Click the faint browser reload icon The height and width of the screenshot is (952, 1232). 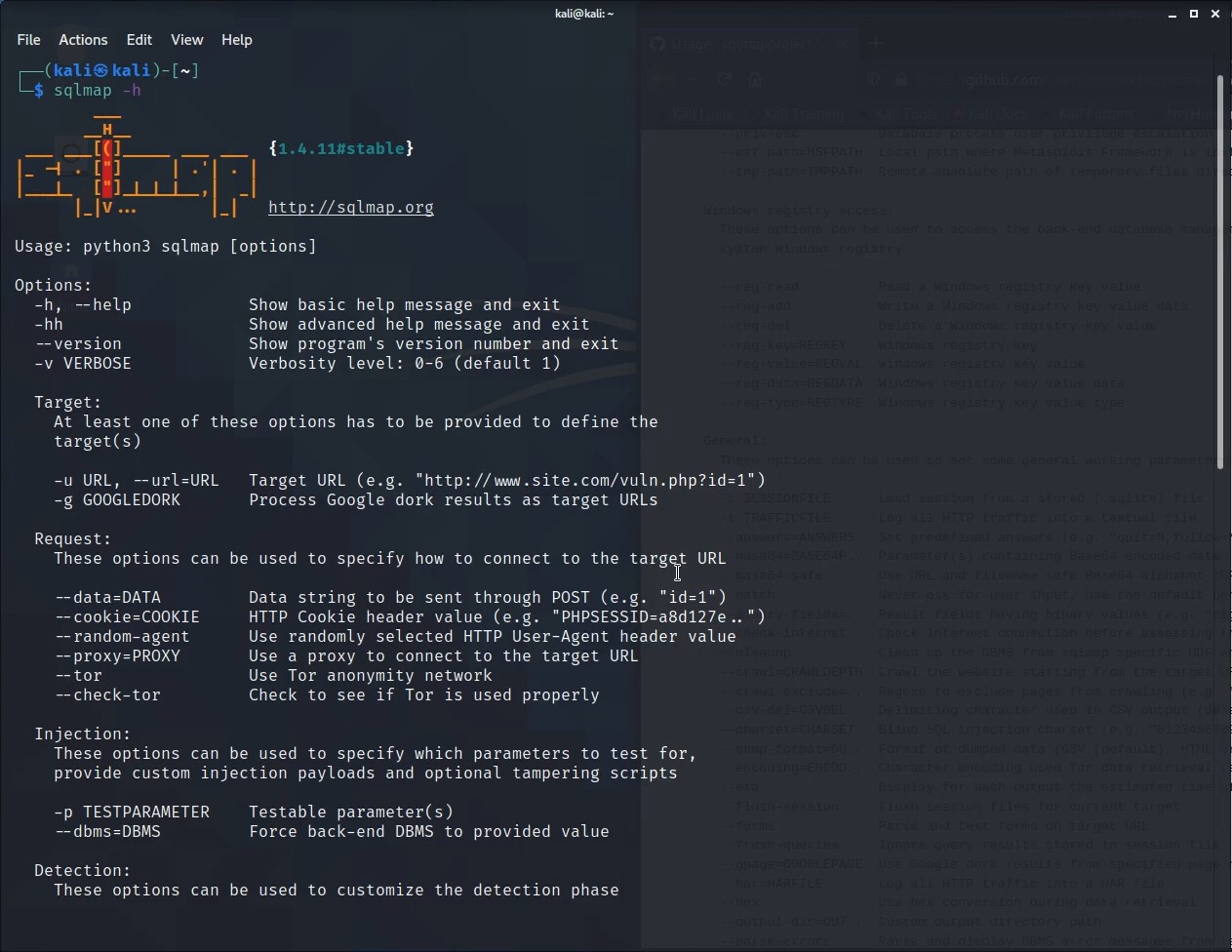(724, 80)
